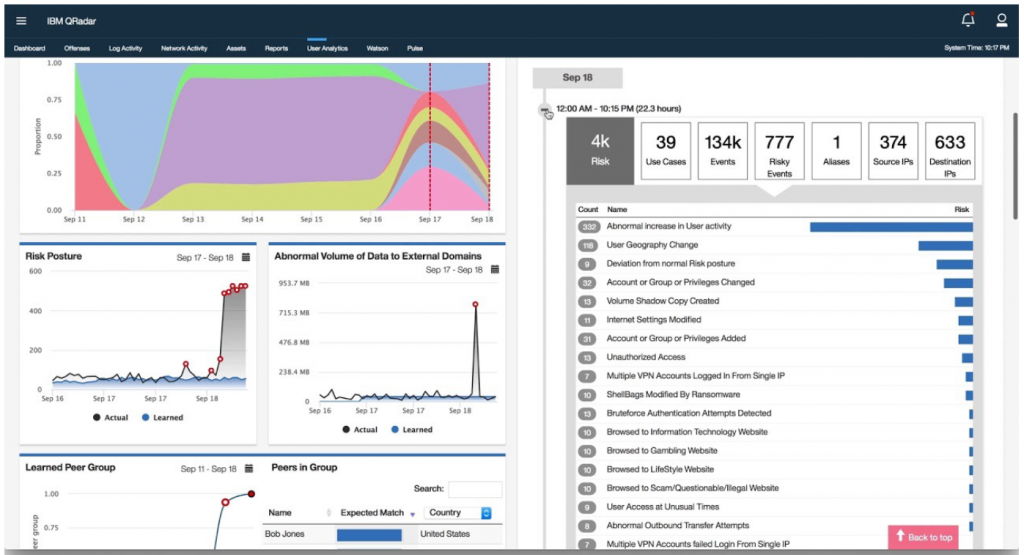The image size is (1024, 555).
Task: Select the 633 Destination IPs tile
Action: pos(950,151)
